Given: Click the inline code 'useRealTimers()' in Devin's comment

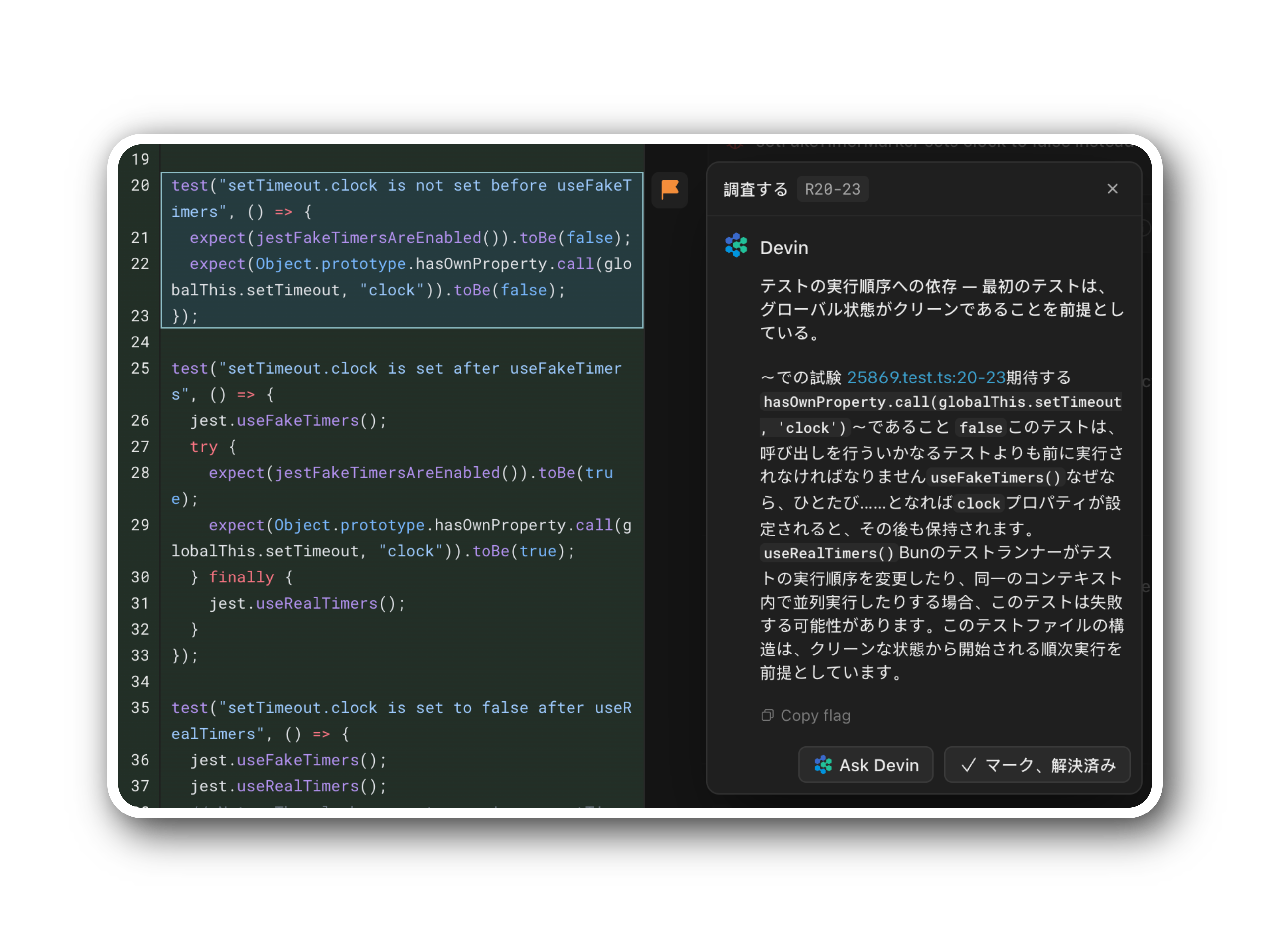Looking at the screenshot, I should (828, 553).
